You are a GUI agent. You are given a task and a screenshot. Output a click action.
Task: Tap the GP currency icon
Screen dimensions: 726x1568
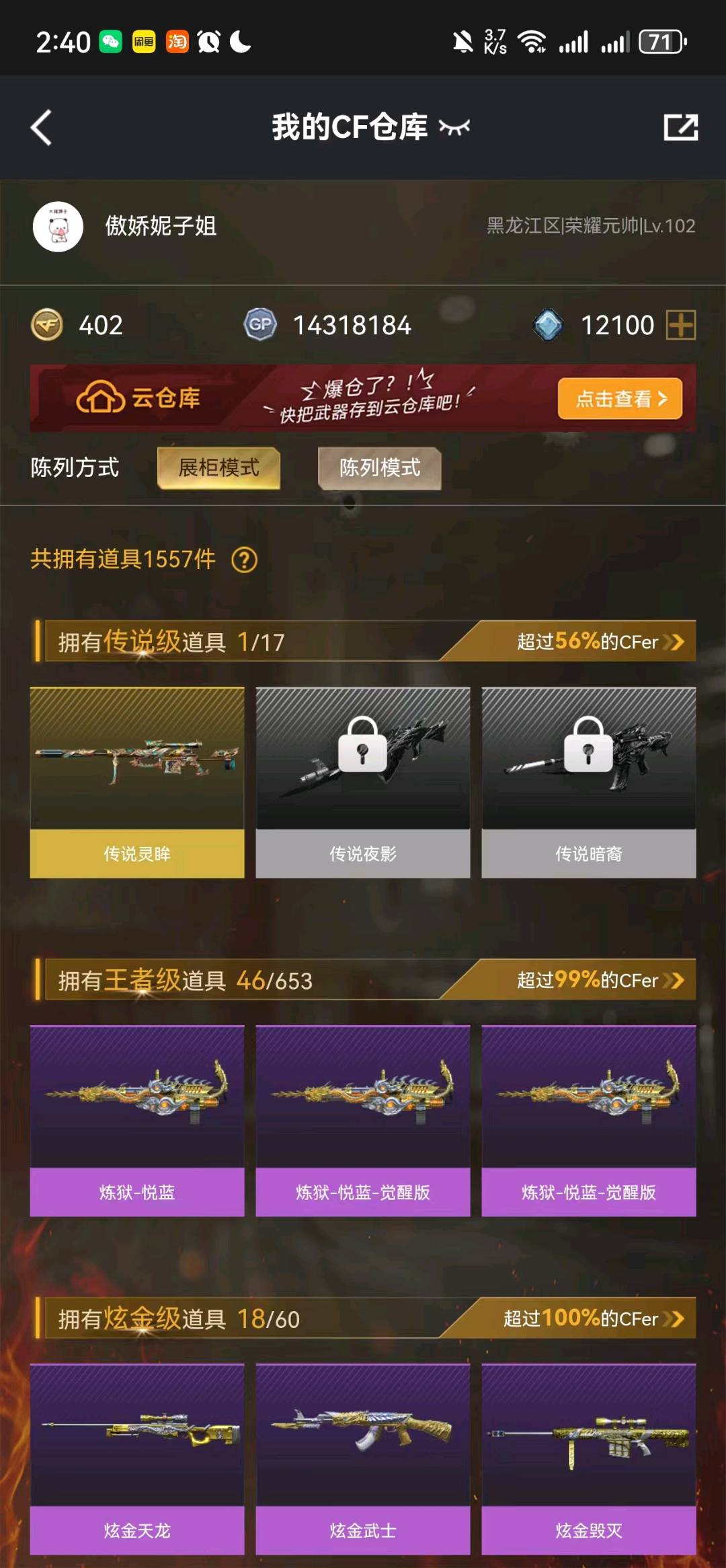coord(260,325)
